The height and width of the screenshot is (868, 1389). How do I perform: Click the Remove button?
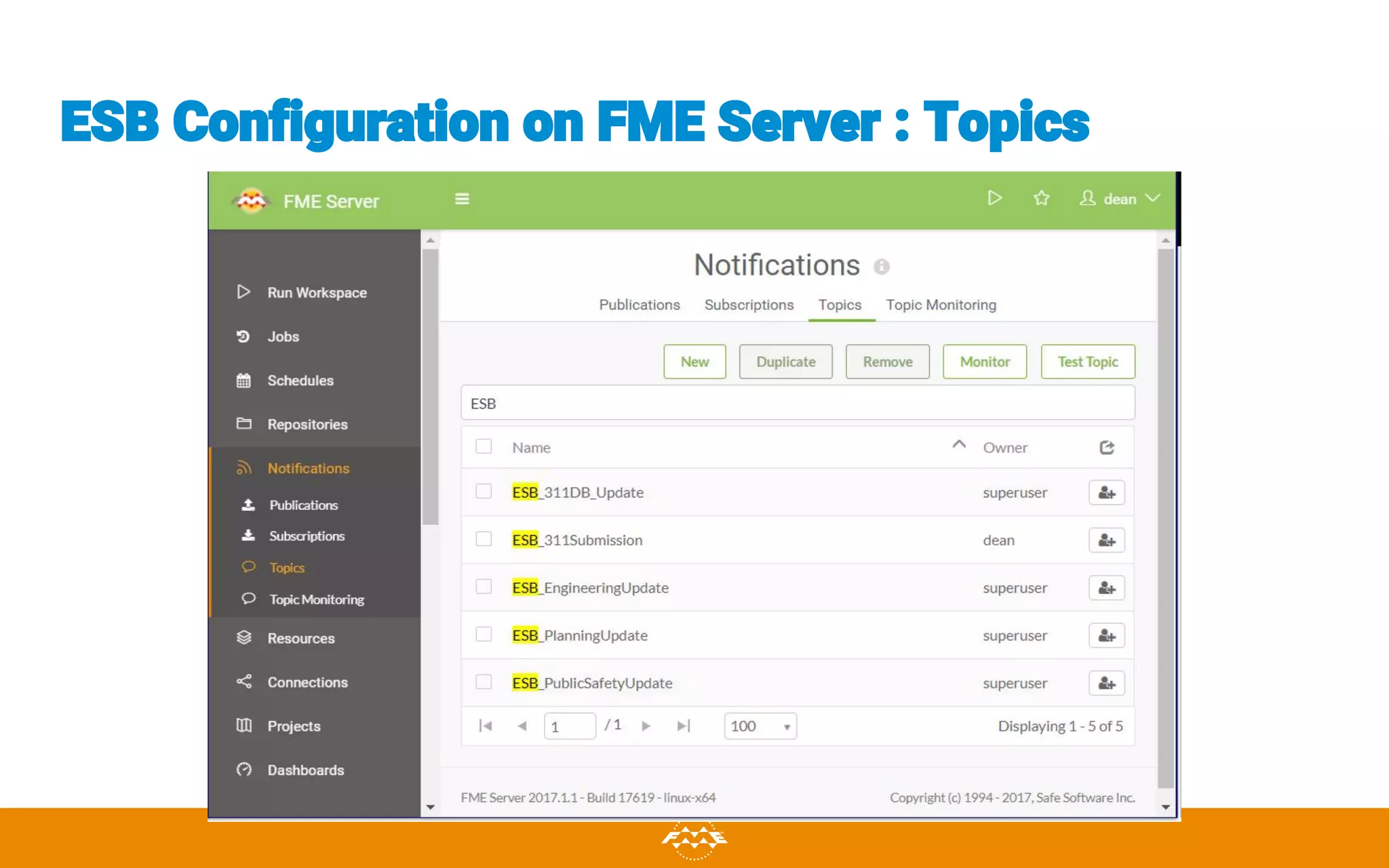[x=887, y=362]
